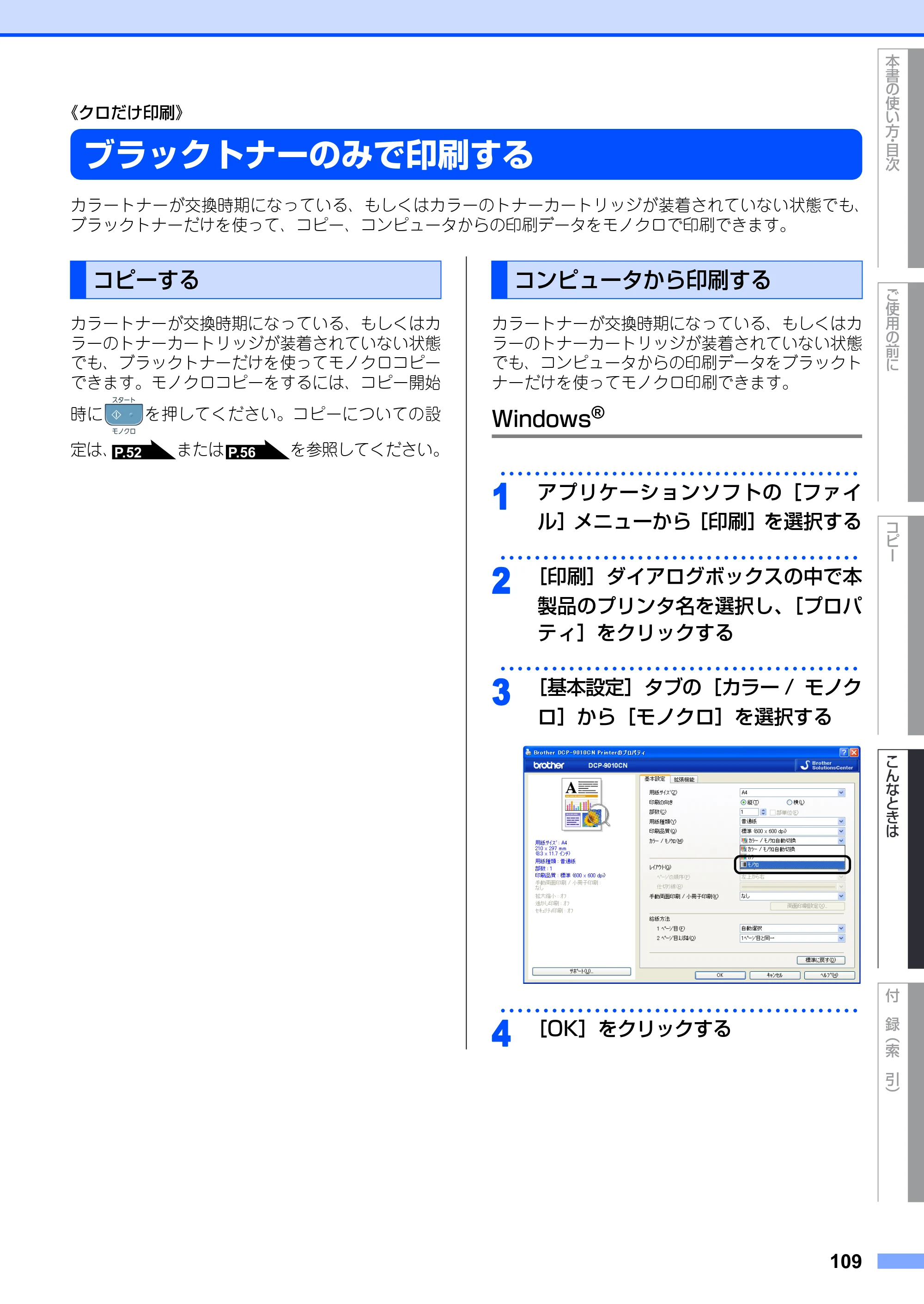Click the サポート button
Viewport: 924px width, 1304px height.
pyautogui.click(x=582, y=971)
